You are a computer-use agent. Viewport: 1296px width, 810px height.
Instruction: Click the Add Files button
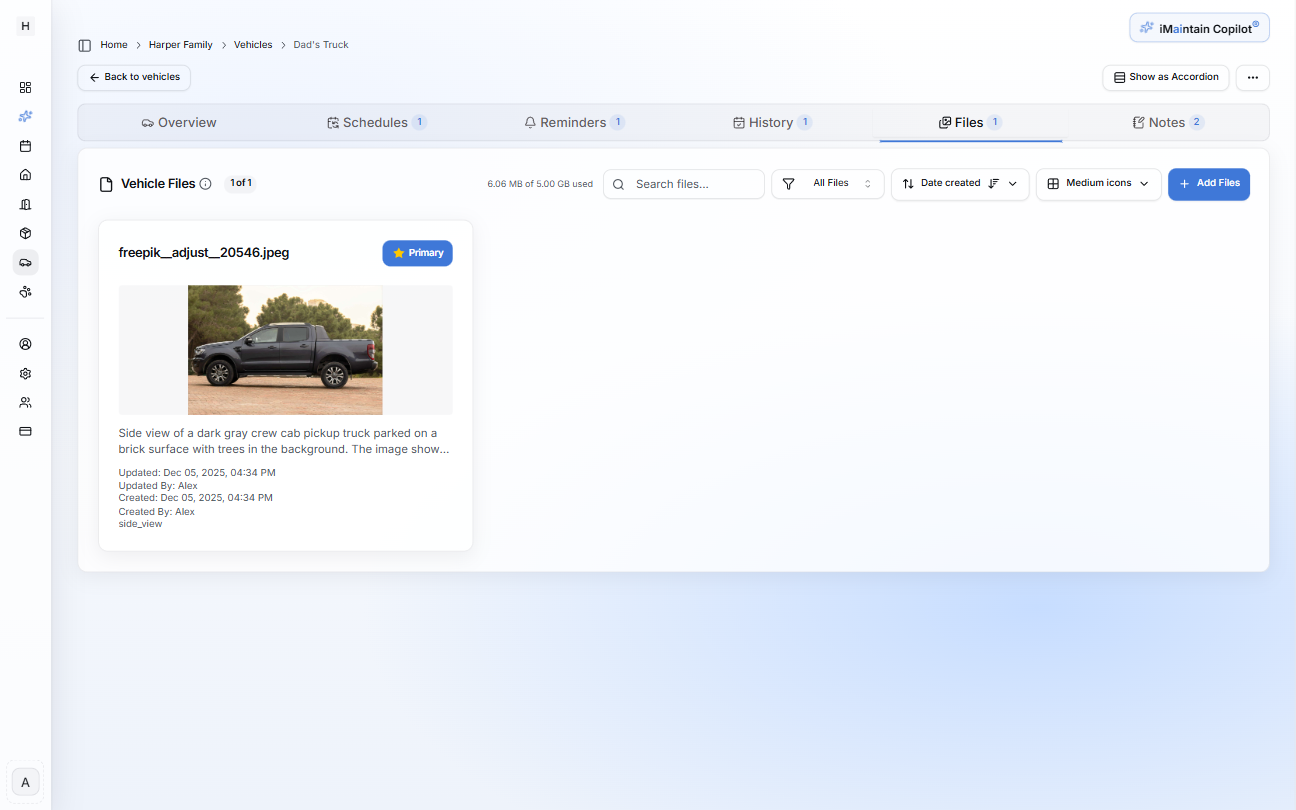pos(1209,184)
